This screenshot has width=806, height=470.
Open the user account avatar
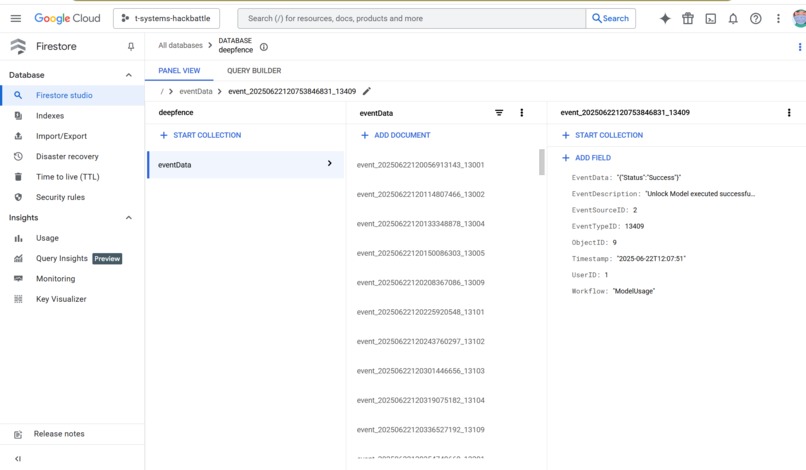click(x=800, y=19)
